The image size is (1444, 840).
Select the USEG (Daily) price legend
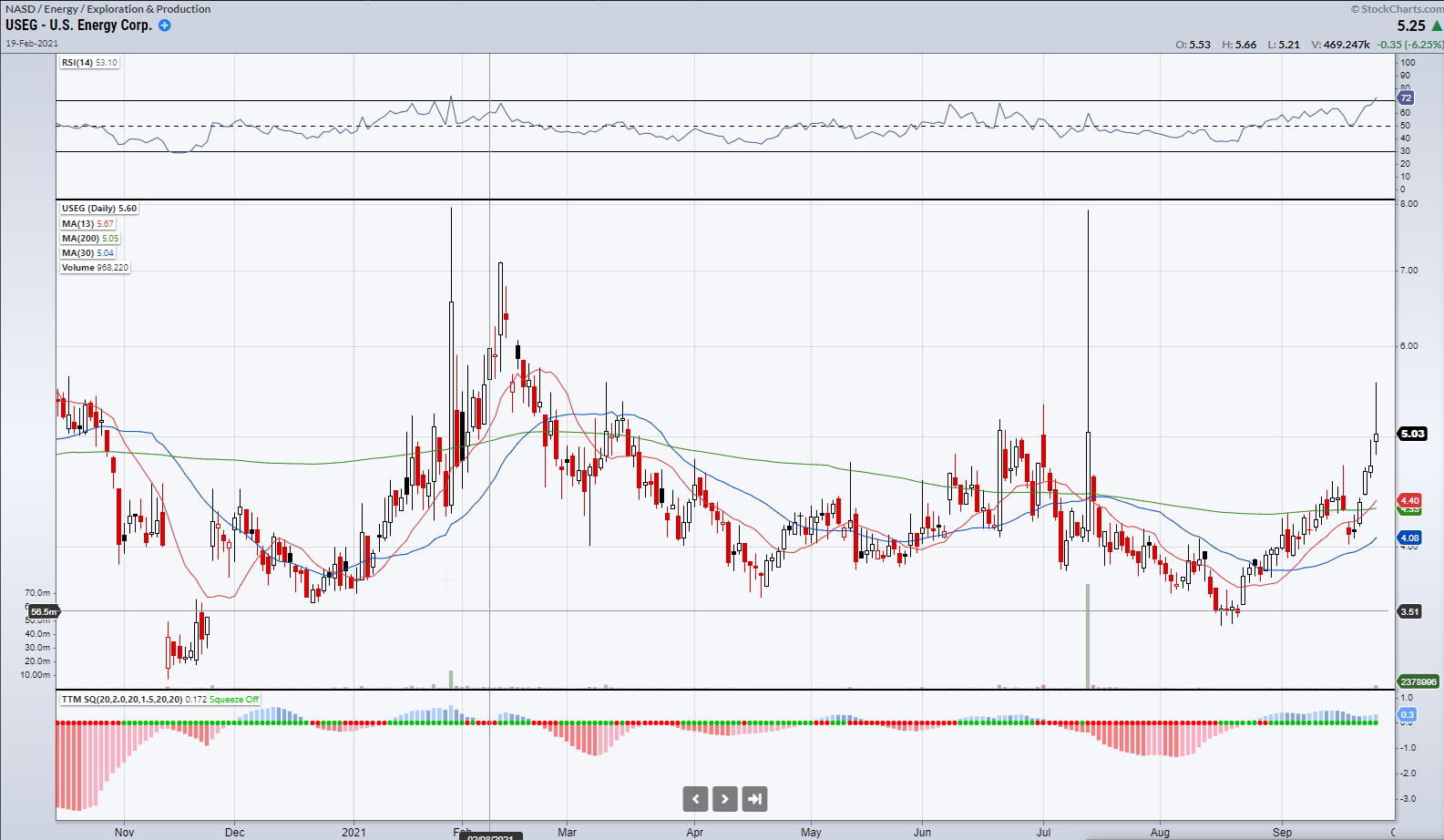[x=99, y=209]
